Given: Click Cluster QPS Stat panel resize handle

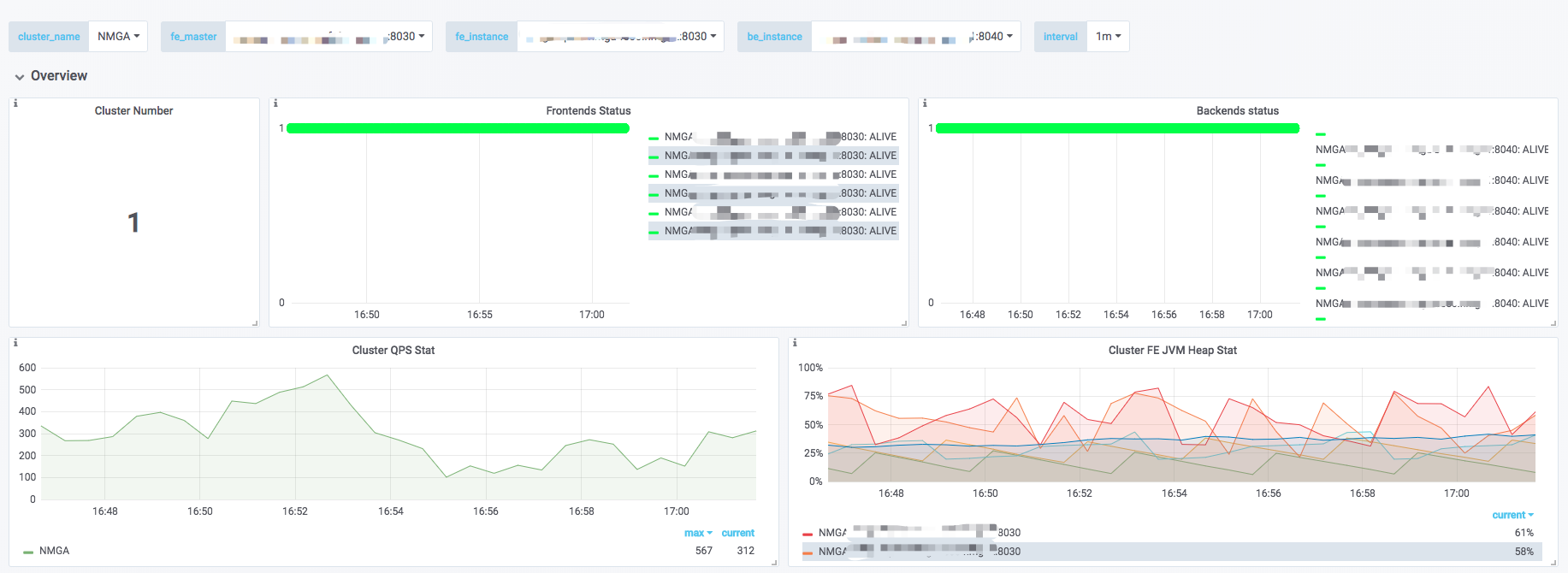Looking at the screenshot, I should point(774,563).
